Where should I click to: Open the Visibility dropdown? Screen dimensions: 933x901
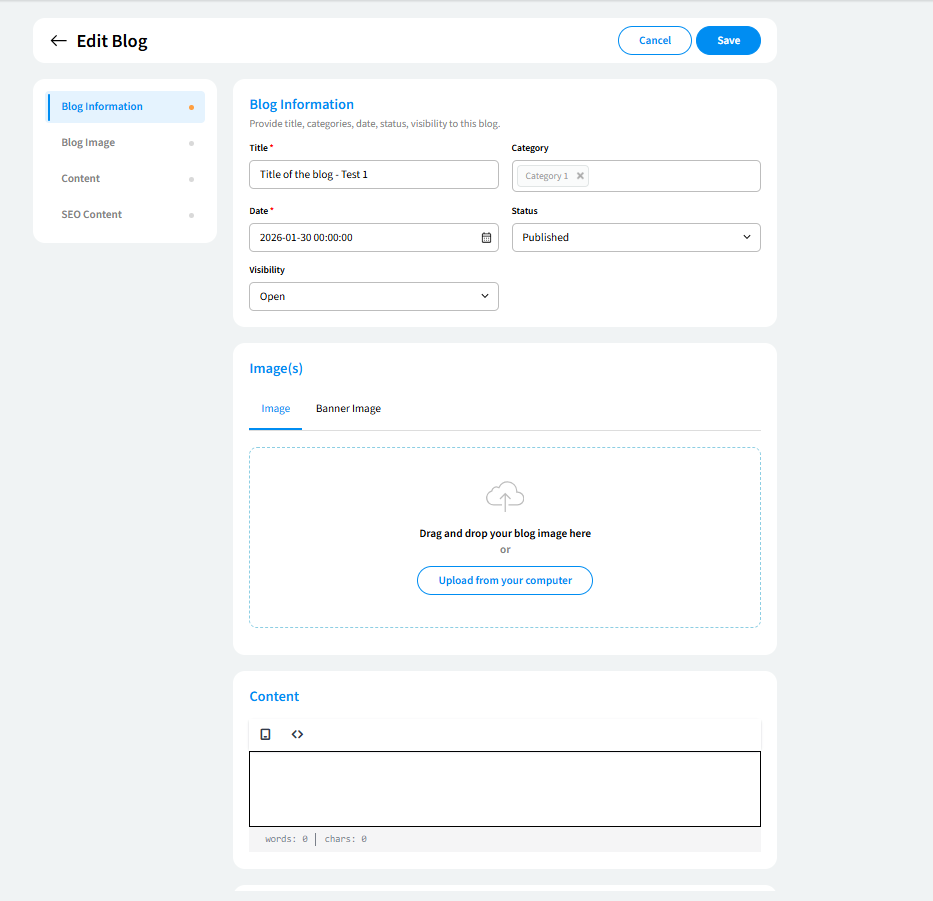[373, 297]
